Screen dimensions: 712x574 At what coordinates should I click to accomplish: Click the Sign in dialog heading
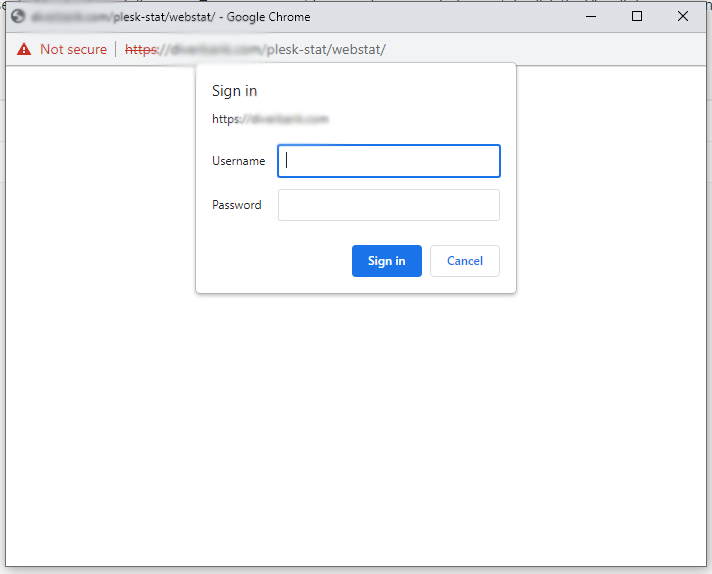coord(234,91)
